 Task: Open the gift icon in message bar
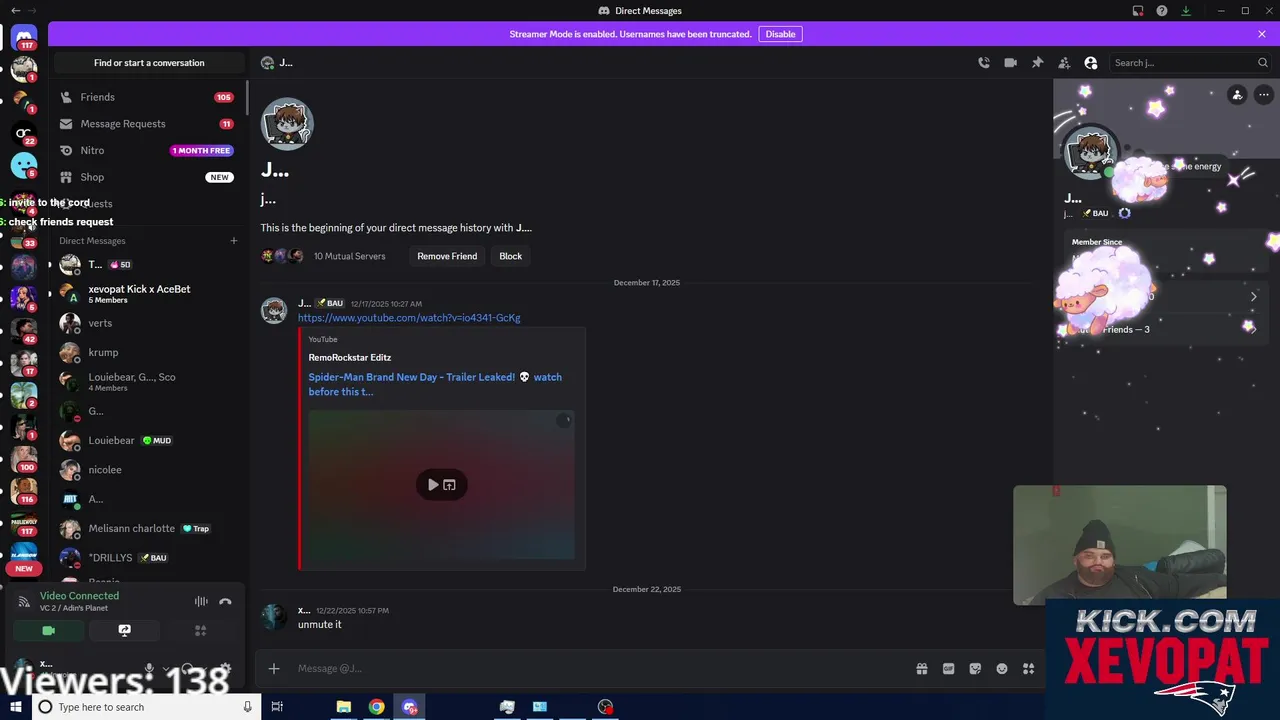[922, 669]
